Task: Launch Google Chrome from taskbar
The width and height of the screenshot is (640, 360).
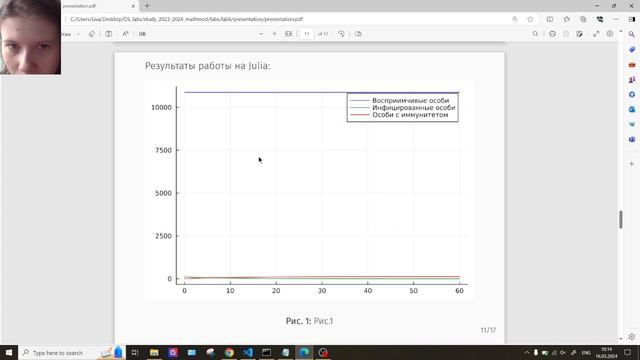Action: [x=229, y=352]
